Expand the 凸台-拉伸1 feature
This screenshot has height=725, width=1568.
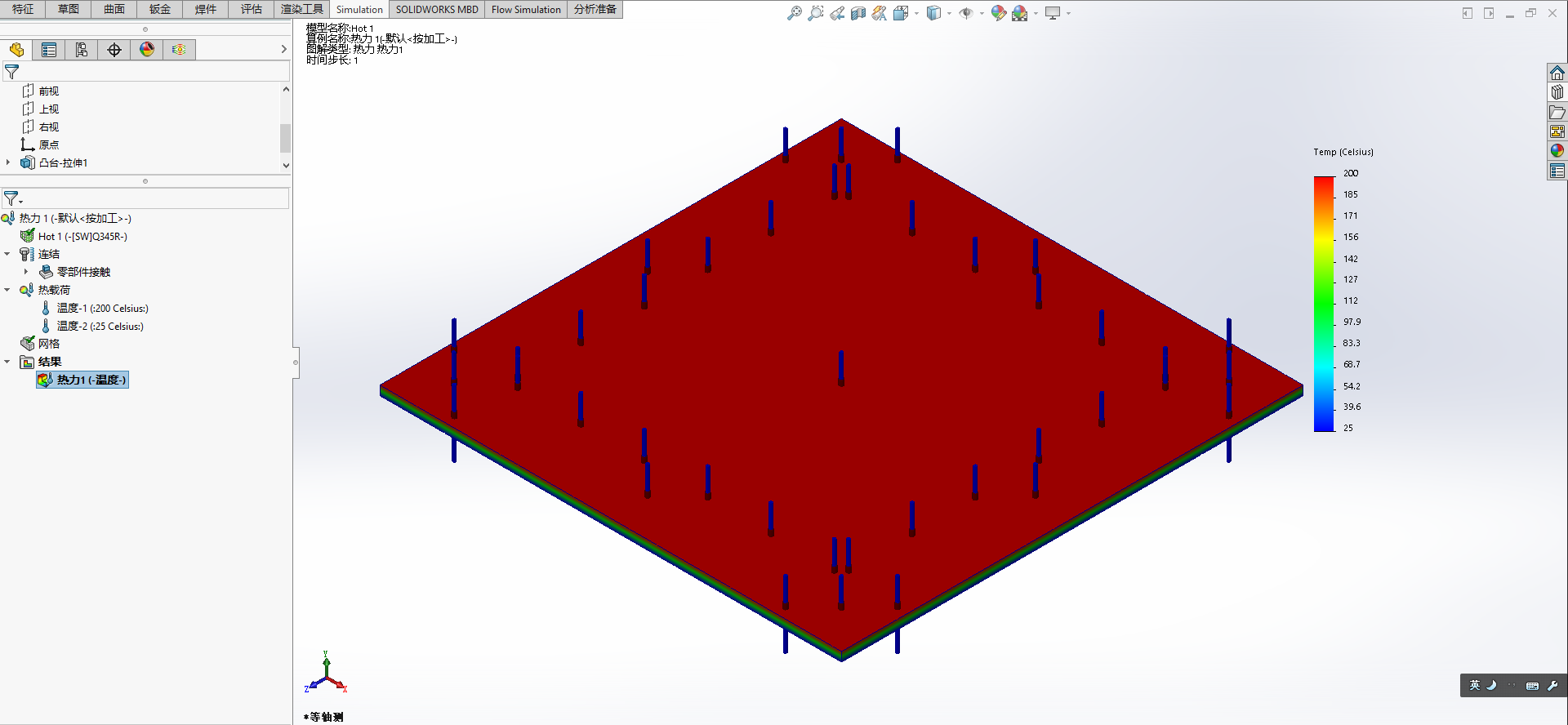click(8, 162)
